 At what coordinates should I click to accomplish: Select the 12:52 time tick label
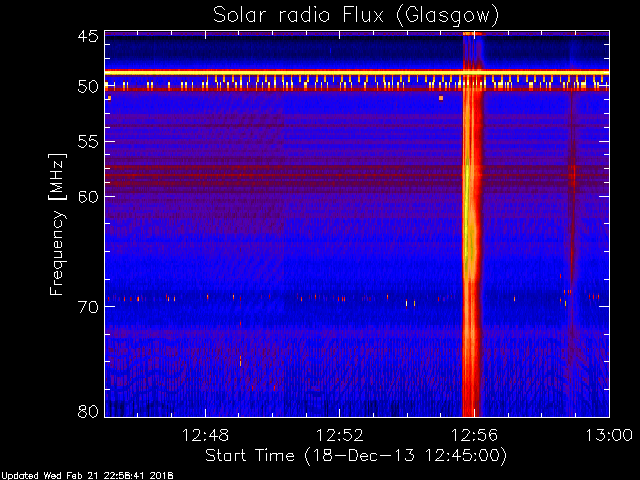pyautogui.click(x=340, y=435)
